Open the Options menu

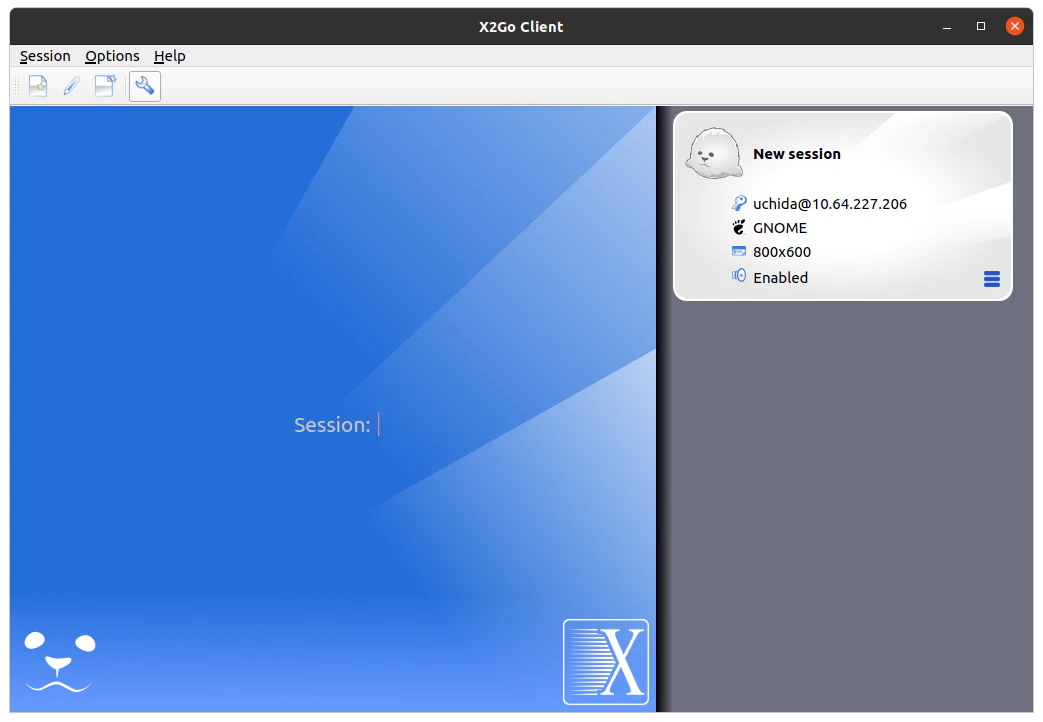[112, 56]
